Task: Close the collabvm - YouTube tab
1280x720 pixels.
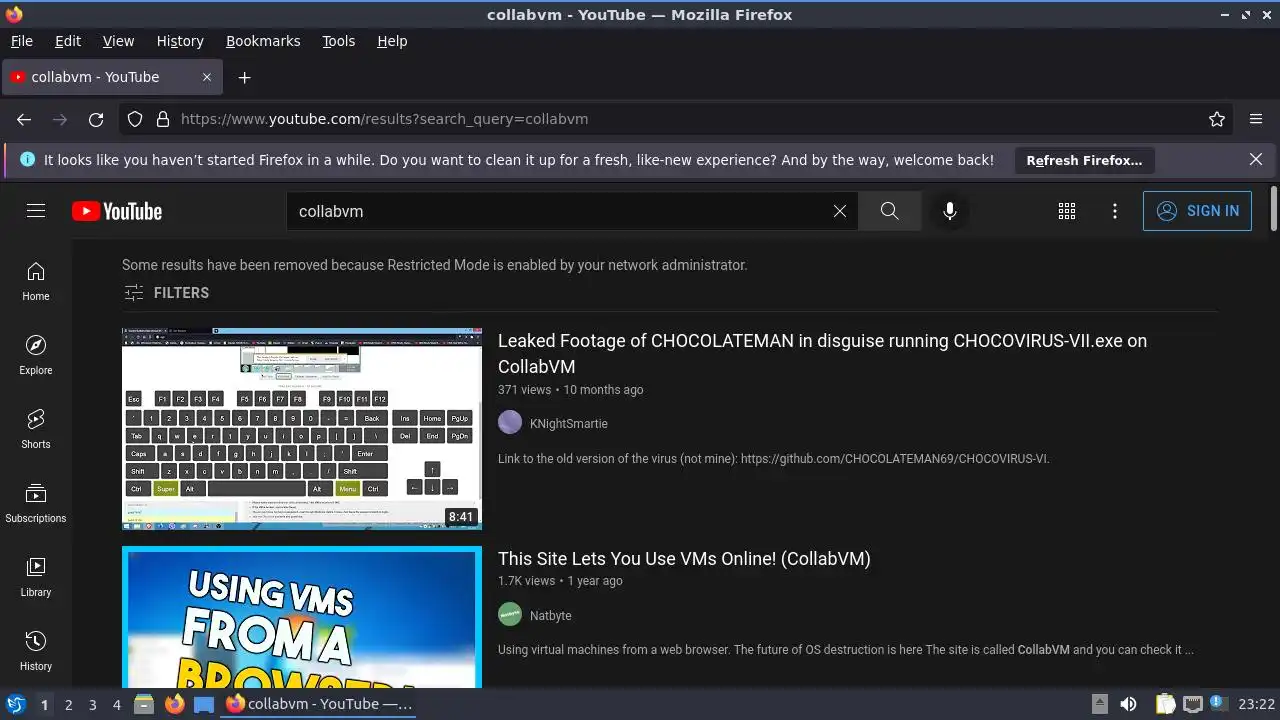Action: click(x=207, y=77)
